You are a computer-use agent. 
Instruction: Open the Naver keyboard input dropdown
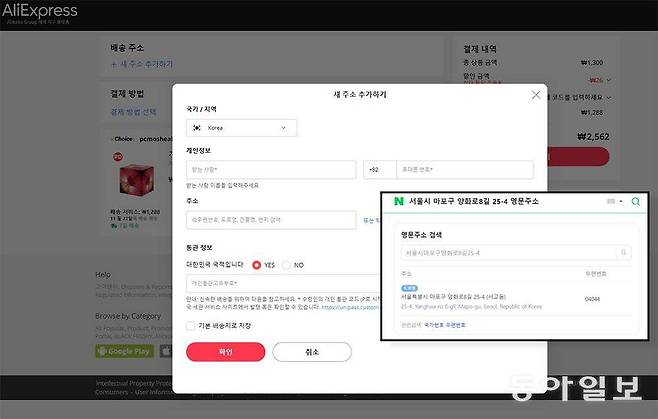(x=615, y=202)
